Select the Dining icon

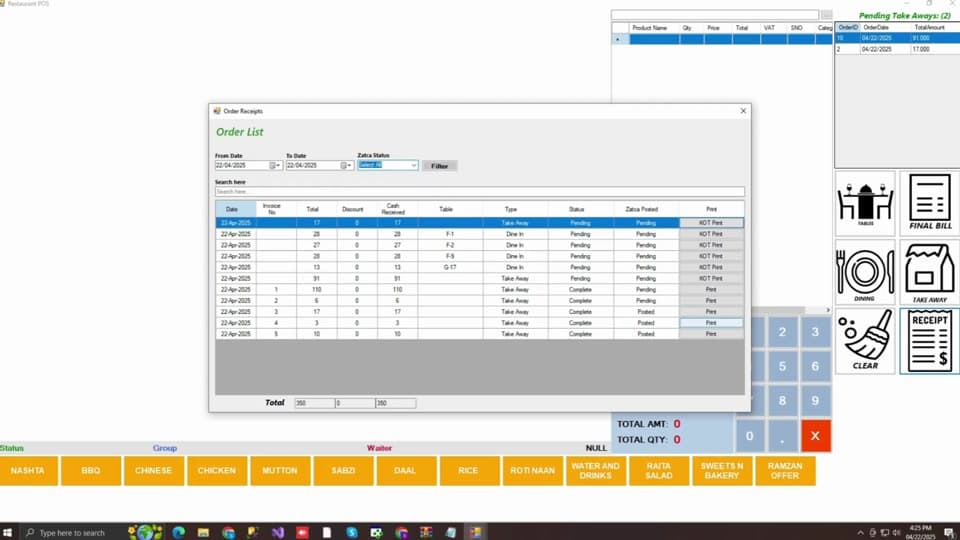point(864,272)
